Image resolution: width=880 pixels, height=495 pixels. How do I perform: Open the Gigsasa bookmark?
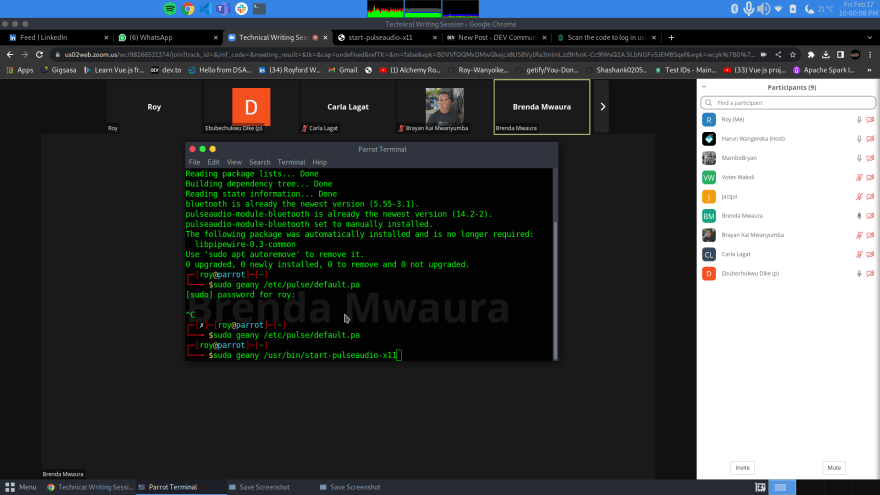[59, 70]
